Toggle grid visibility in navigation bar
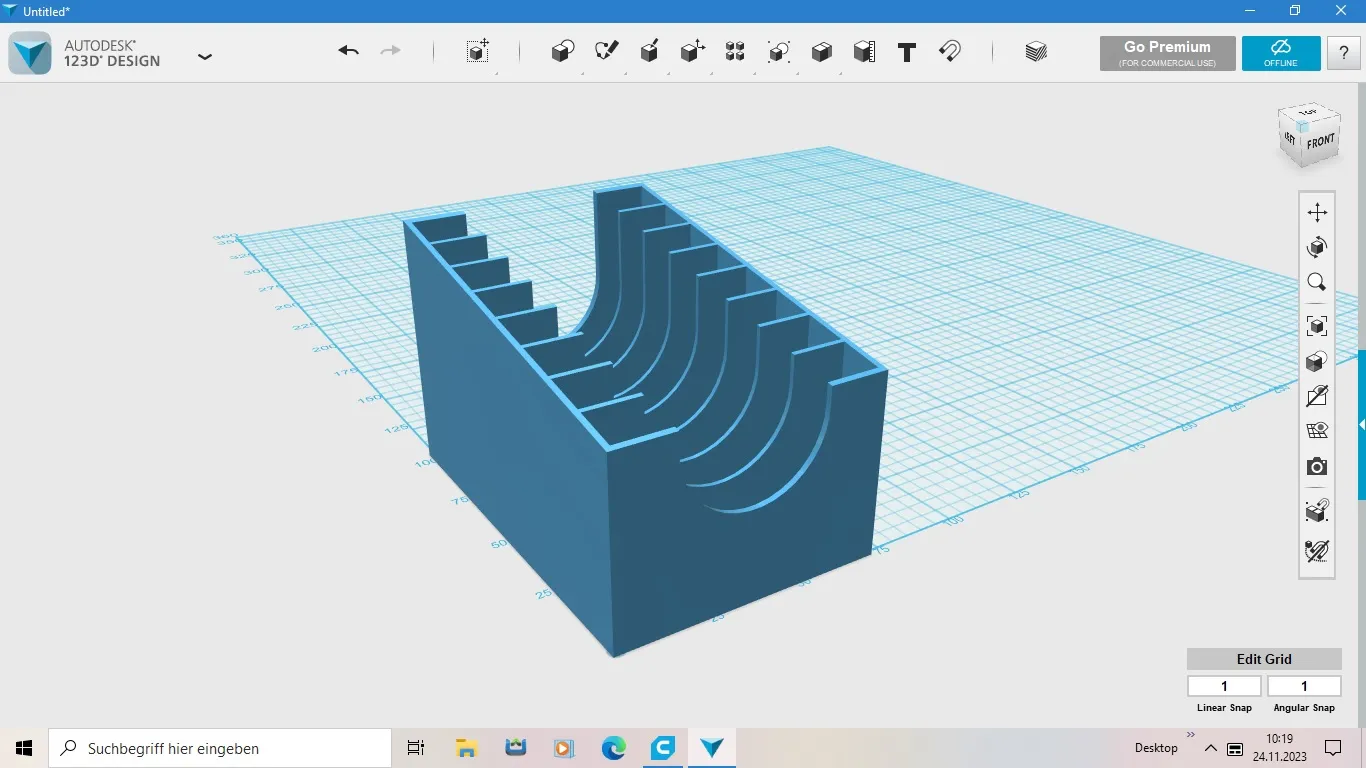1366x768 pixels. 1317,431
